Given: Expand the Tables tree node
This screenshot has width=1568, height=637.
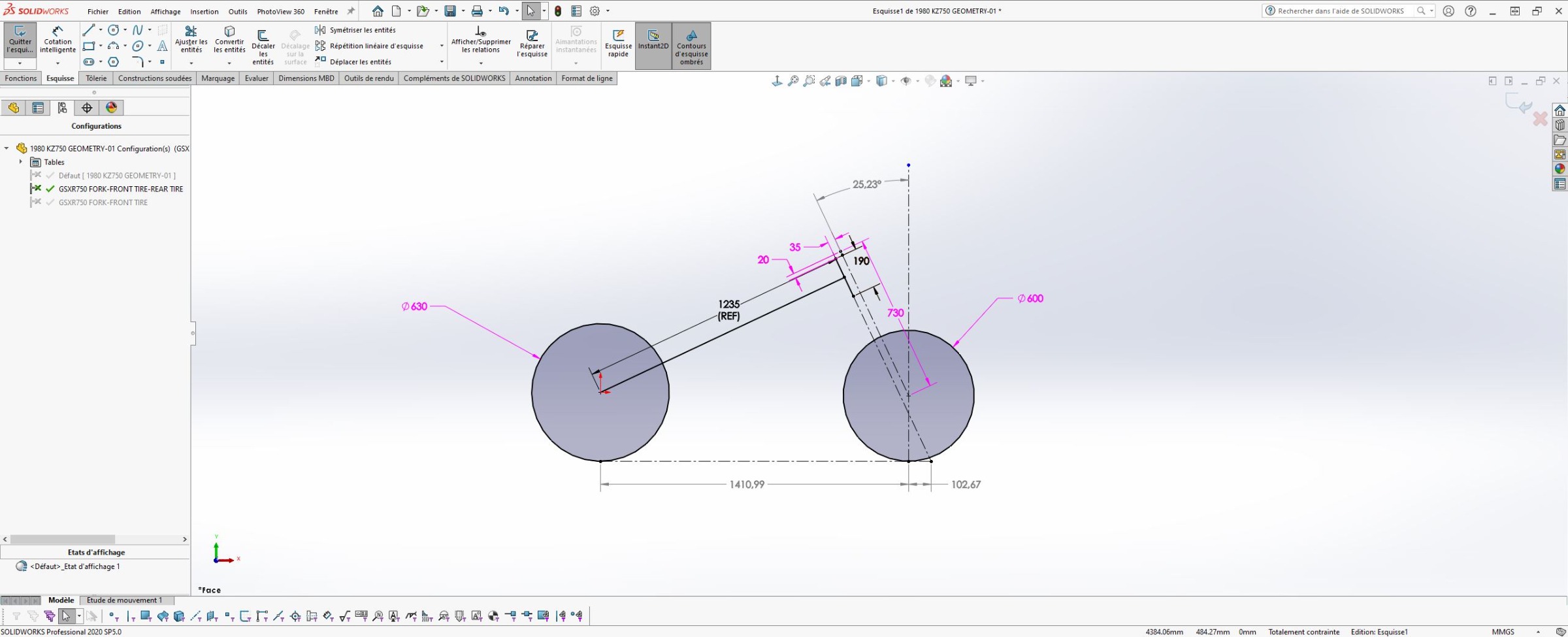Looking at the screenshot, I should tap(20, 162).
